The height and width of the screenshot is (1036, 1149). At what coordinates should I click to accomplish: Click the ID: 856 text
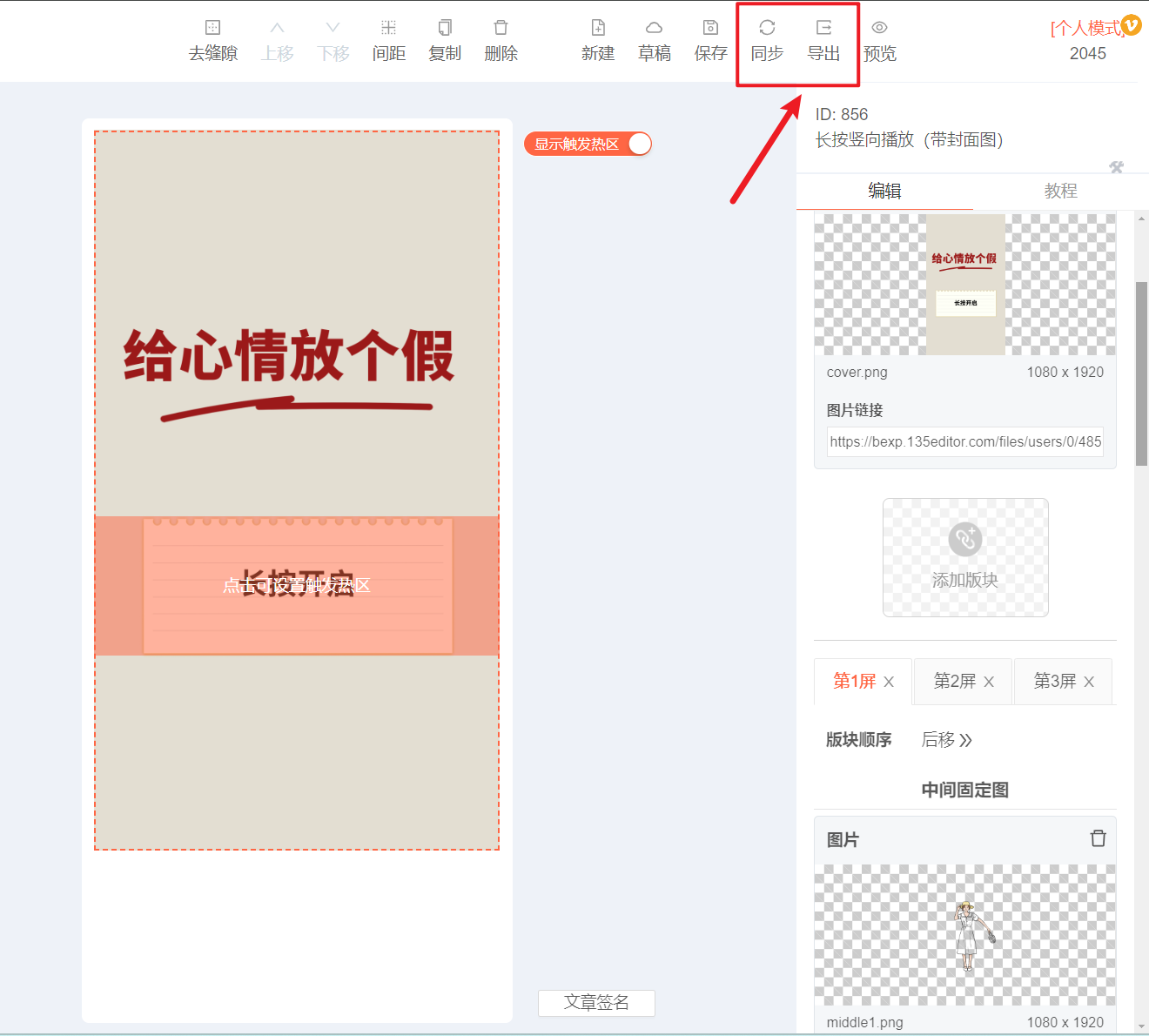point(842,114)
